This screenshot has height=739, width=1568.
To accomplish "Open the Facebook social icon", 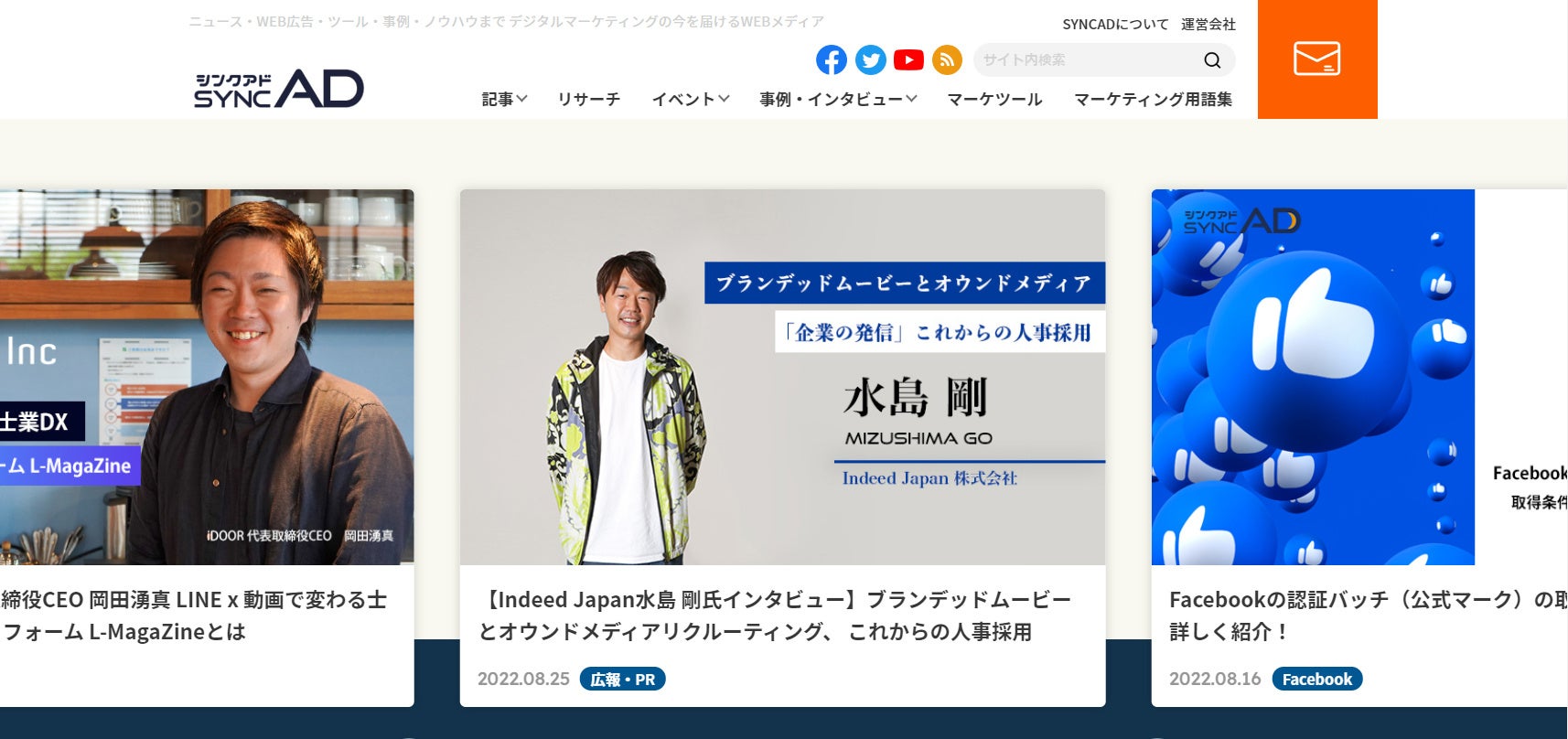I will [831, 60].
